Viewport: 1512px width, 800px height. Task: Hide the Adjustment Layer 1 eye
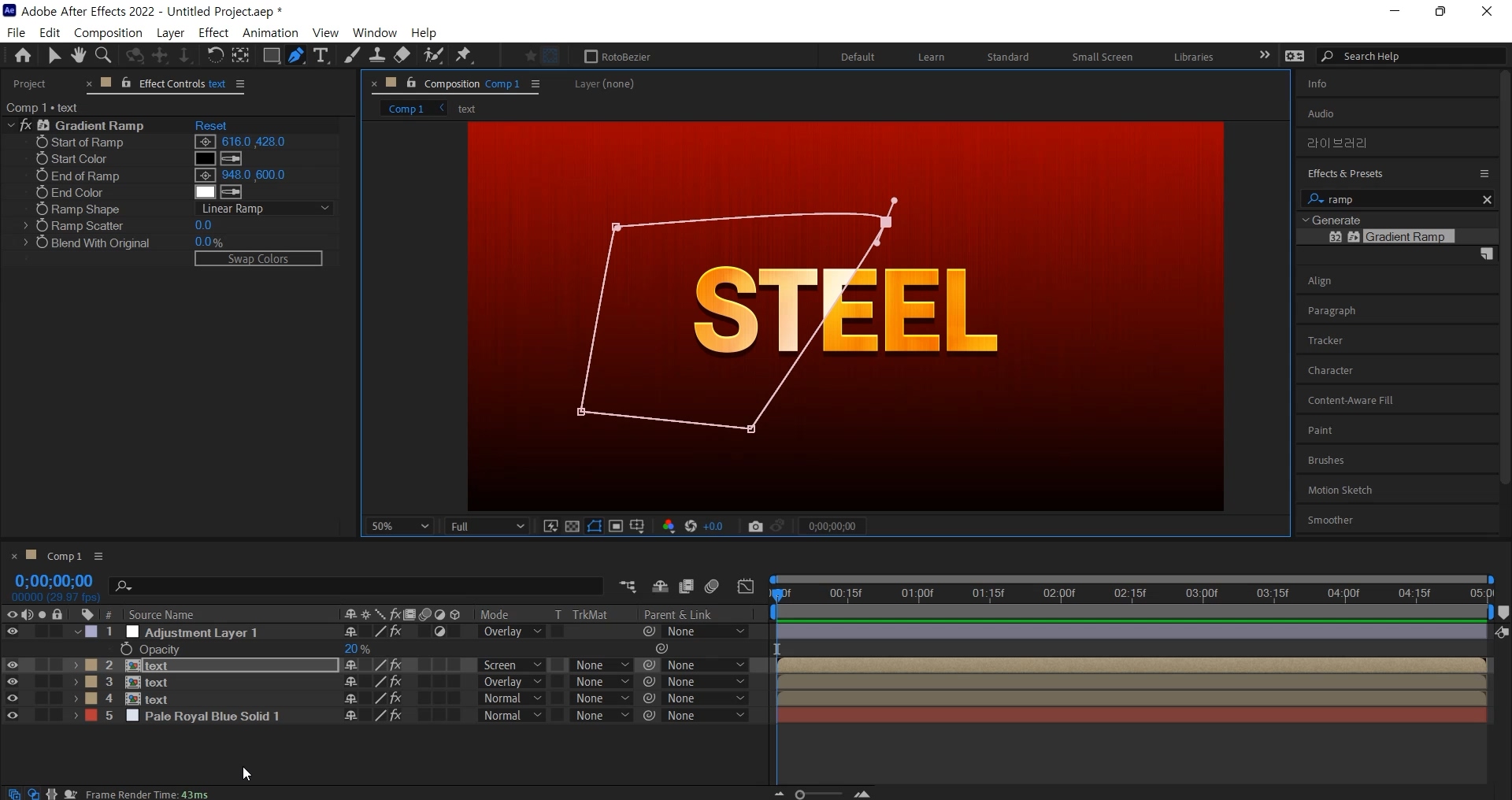coord(13,632)
